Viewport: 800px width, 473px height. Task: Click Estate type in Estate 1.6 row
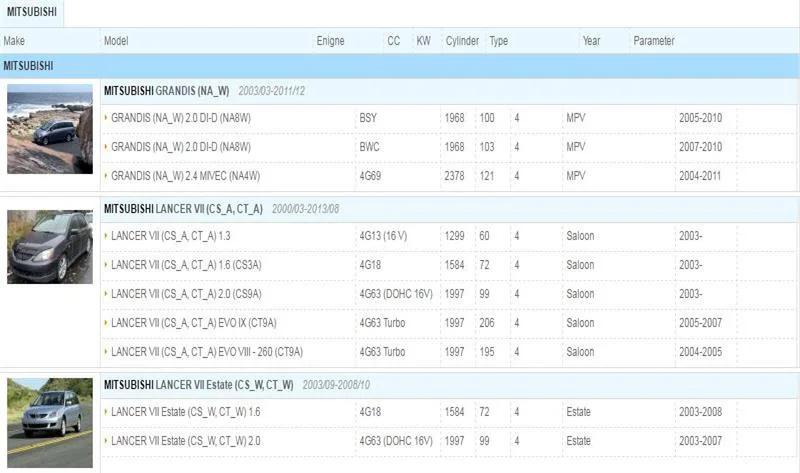578,412
